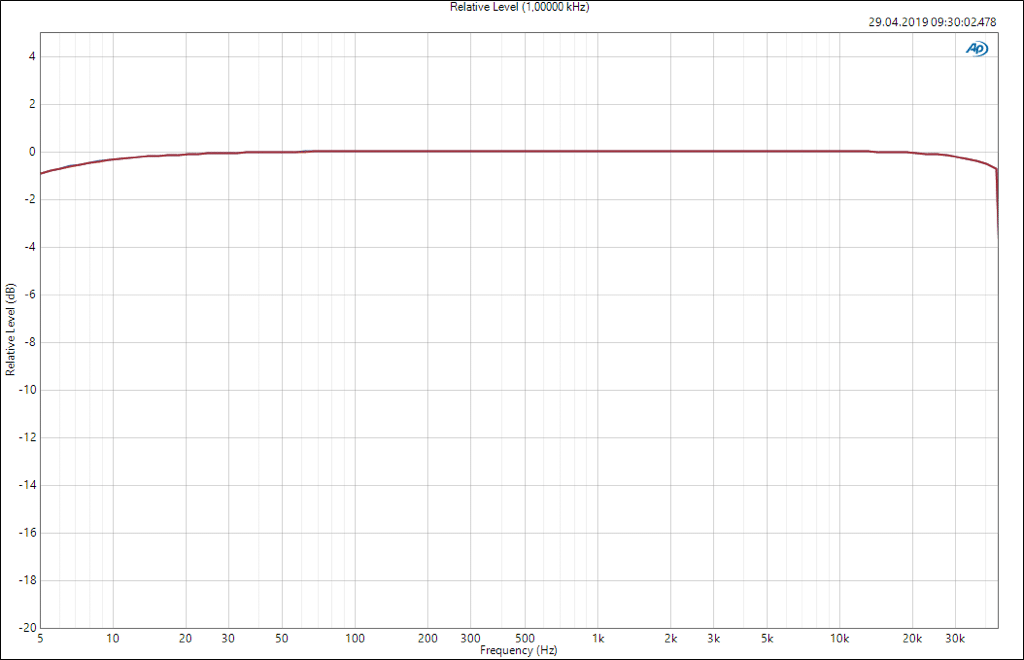Screen dimensions: 1024x660
Task: Click the -20 label on the level axis
Action: (28, 628)
